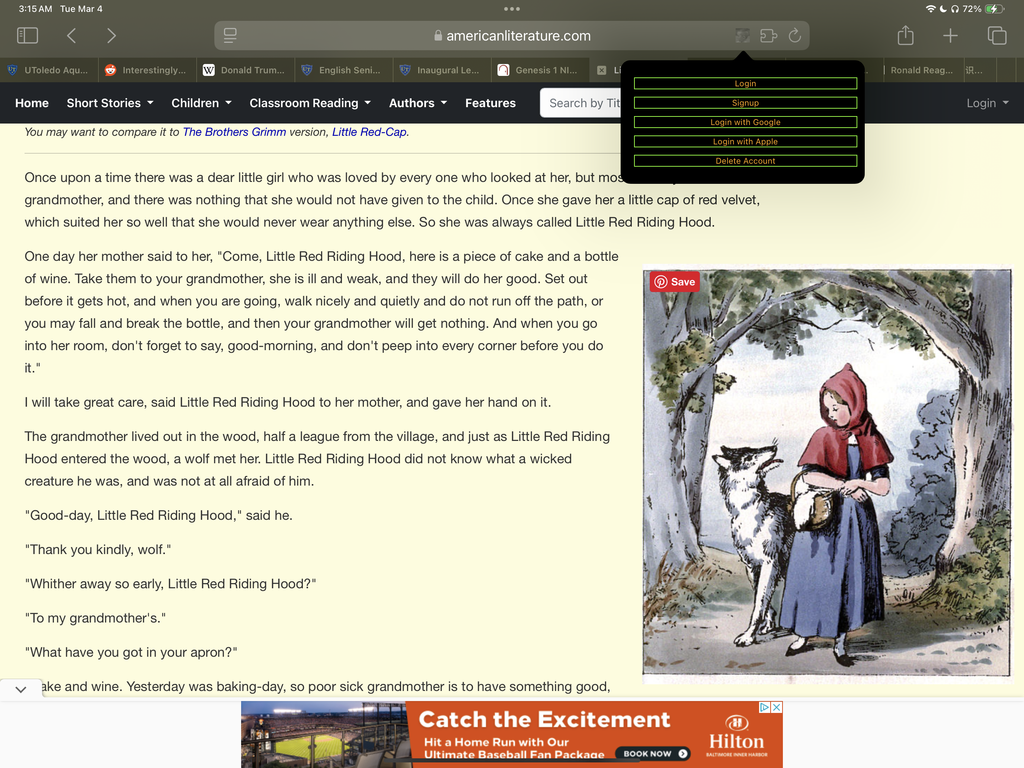The width and height of the screenshot is (1024, 768).
Task: Open the AdChoices info icon
Action: 765,707
